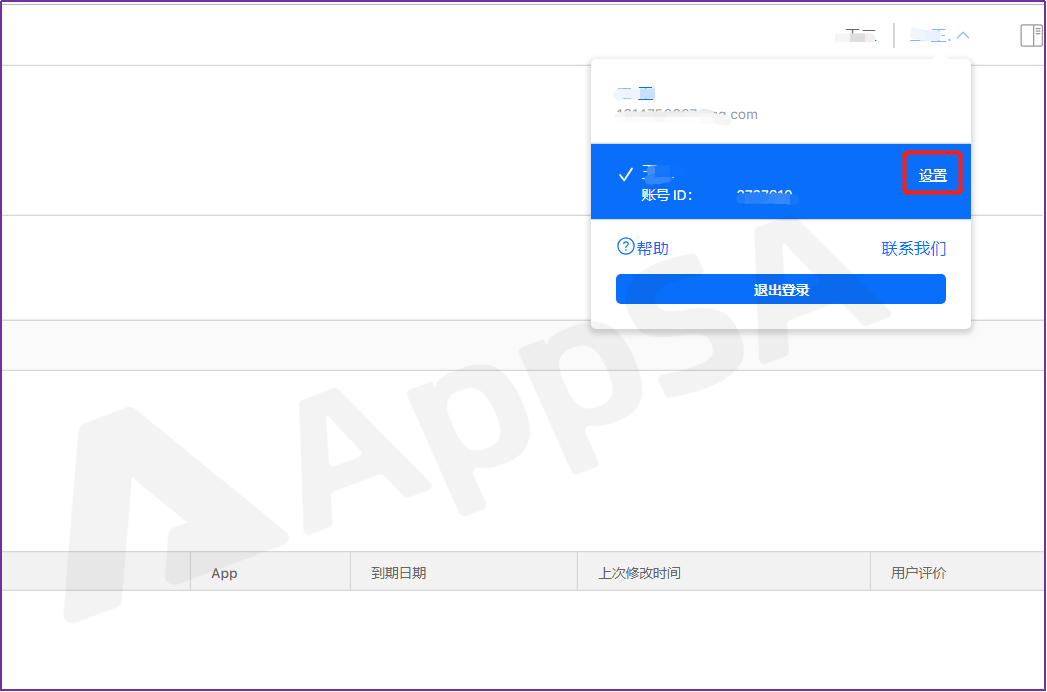Sort by 到期日期 column header
This screenshot has width=1047, height=692.
click(x=464, y=572)
